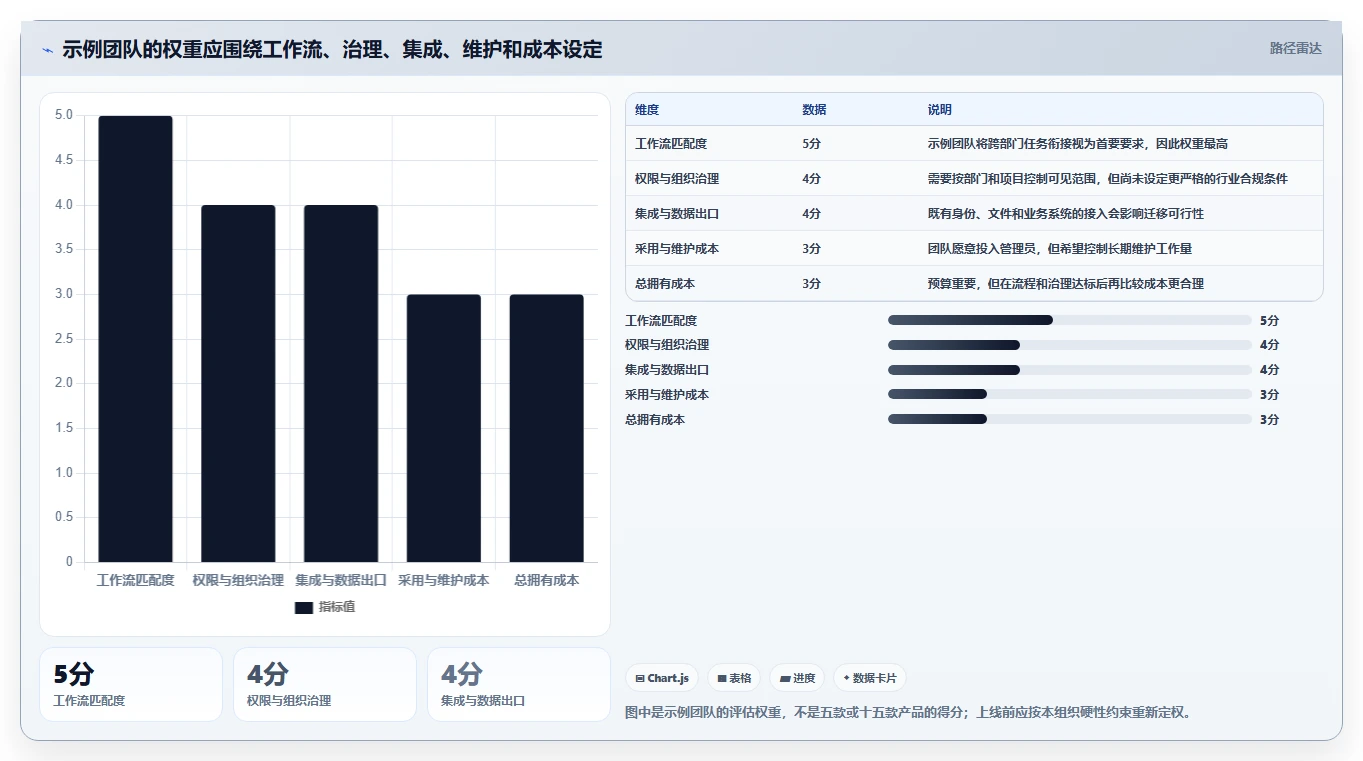This screenshot has width=1363, height=761.
Task: Click the 权限与组织治理 label on the chart axis
Action: [x=238, y=580]
